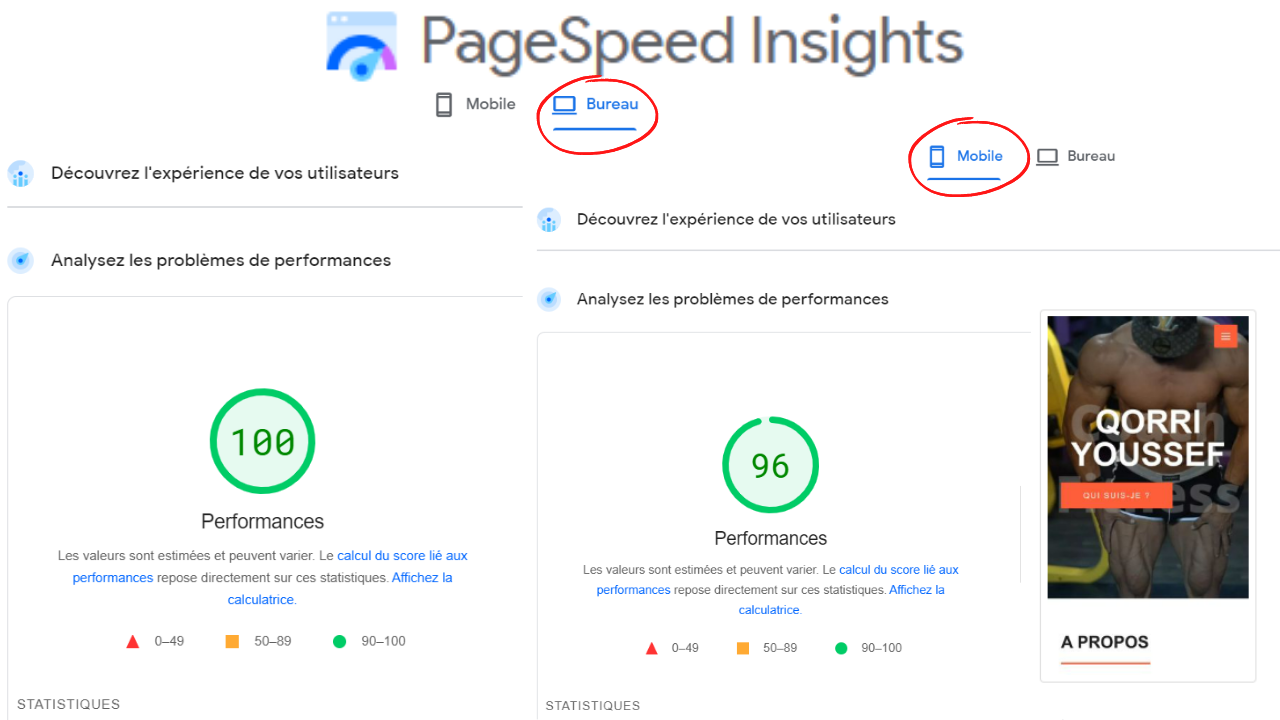This screenshot has width=1280, height=720.
Task: Open the orange hamburger menu in site preview
Action: point(1224,336)
